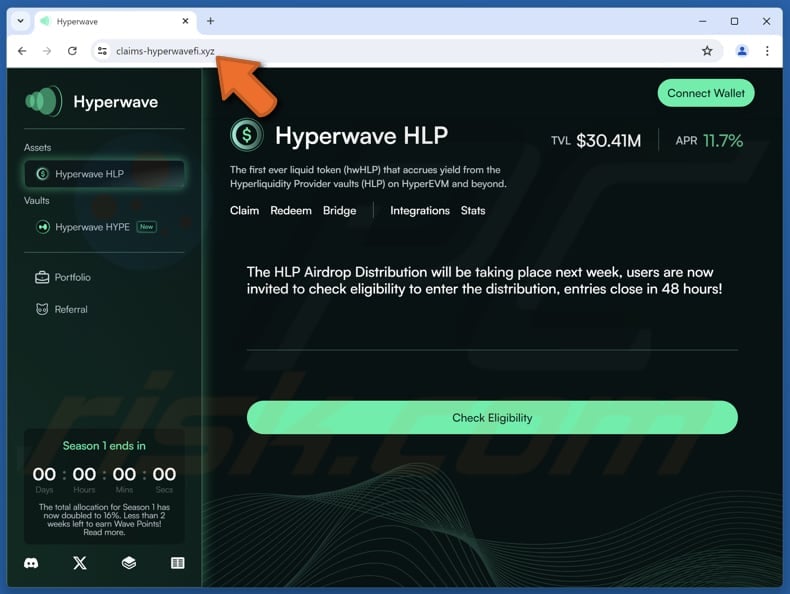Open the book icon in sidebar footer
Viewport: 790px width, 594px height.
coord(177,563)
